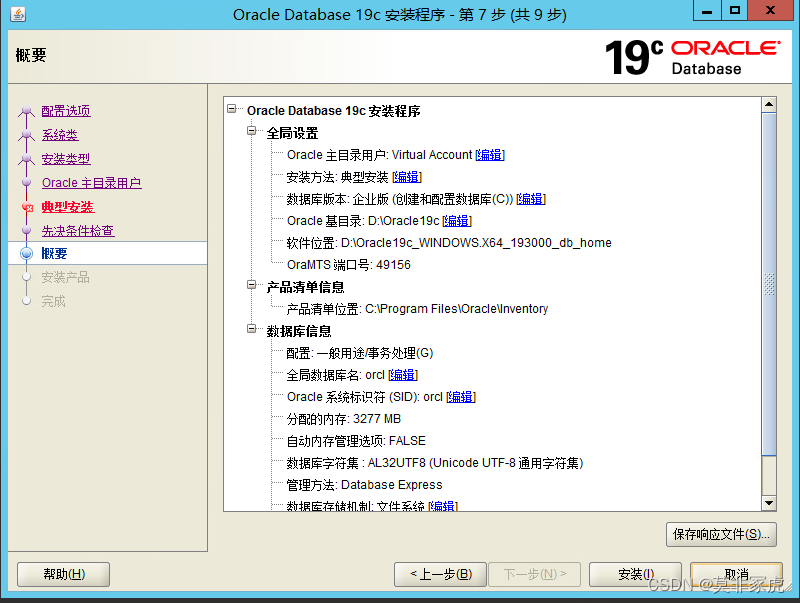Go to the 安装类型 step

(x=66, y=159)
